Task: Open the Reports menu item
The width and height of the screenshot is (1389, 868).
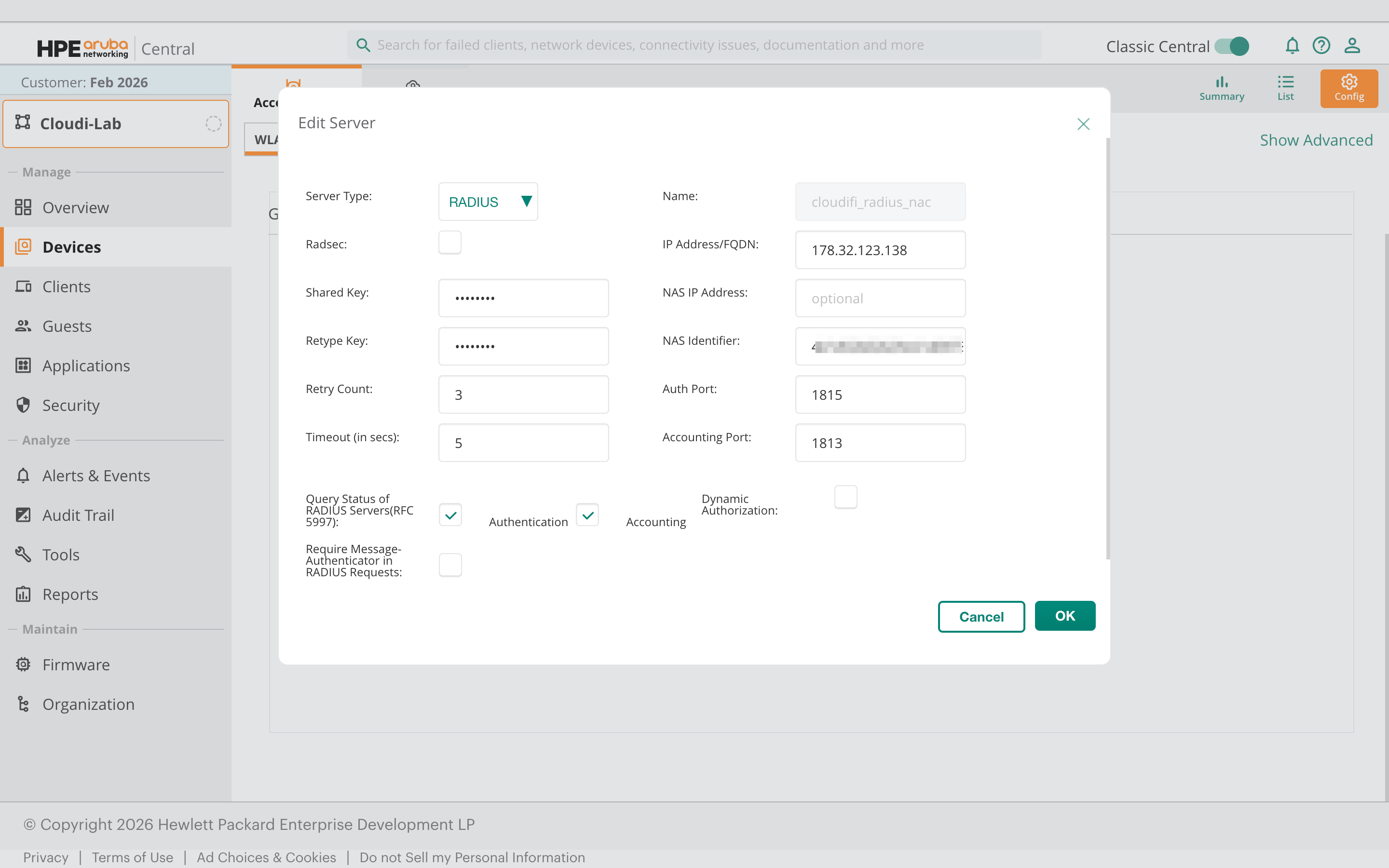Action: click(x=70, y=594)
